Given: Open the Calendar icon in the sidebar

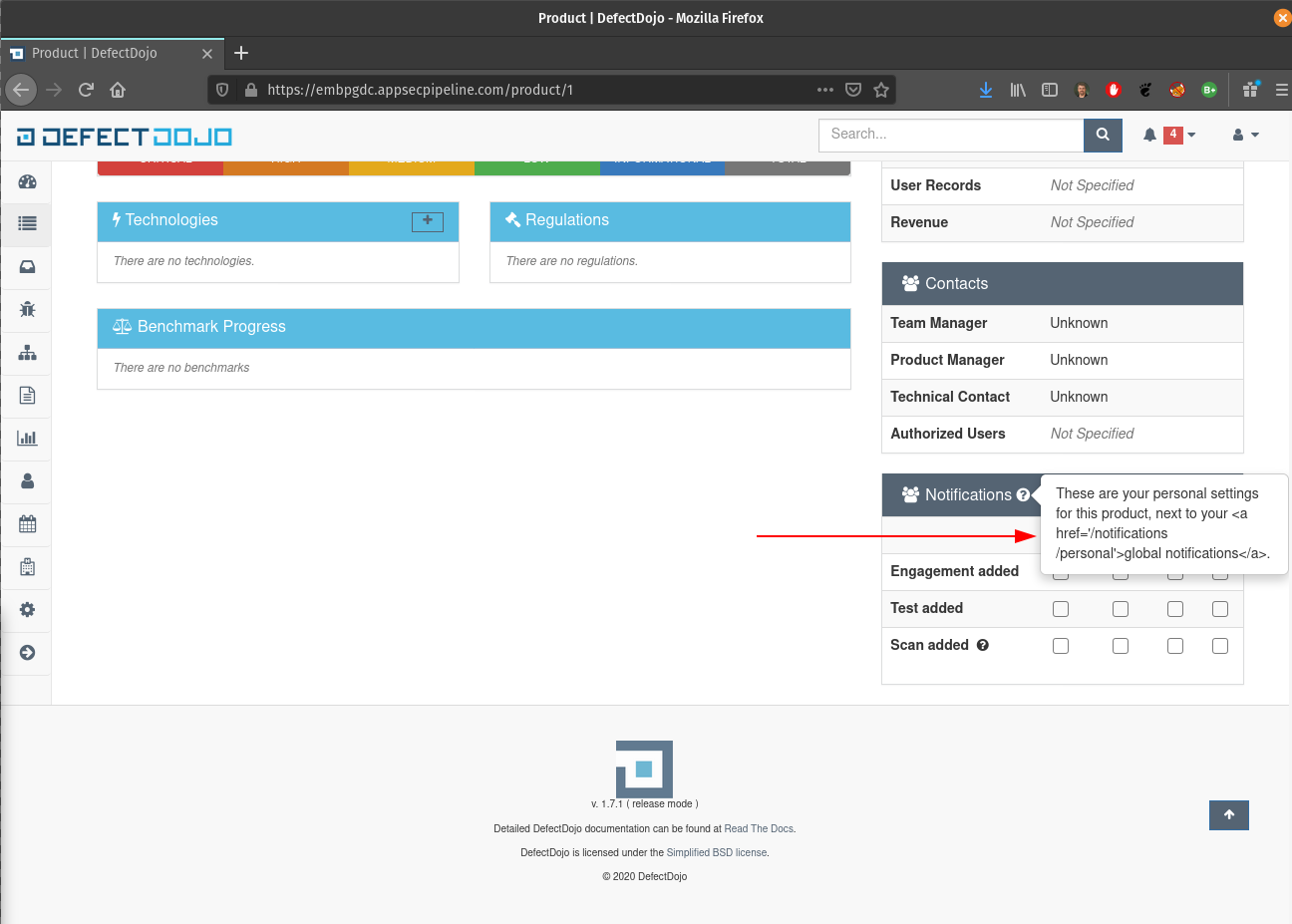Looking at the screenshot, I should pyautogui.click(x=26, y=524).
